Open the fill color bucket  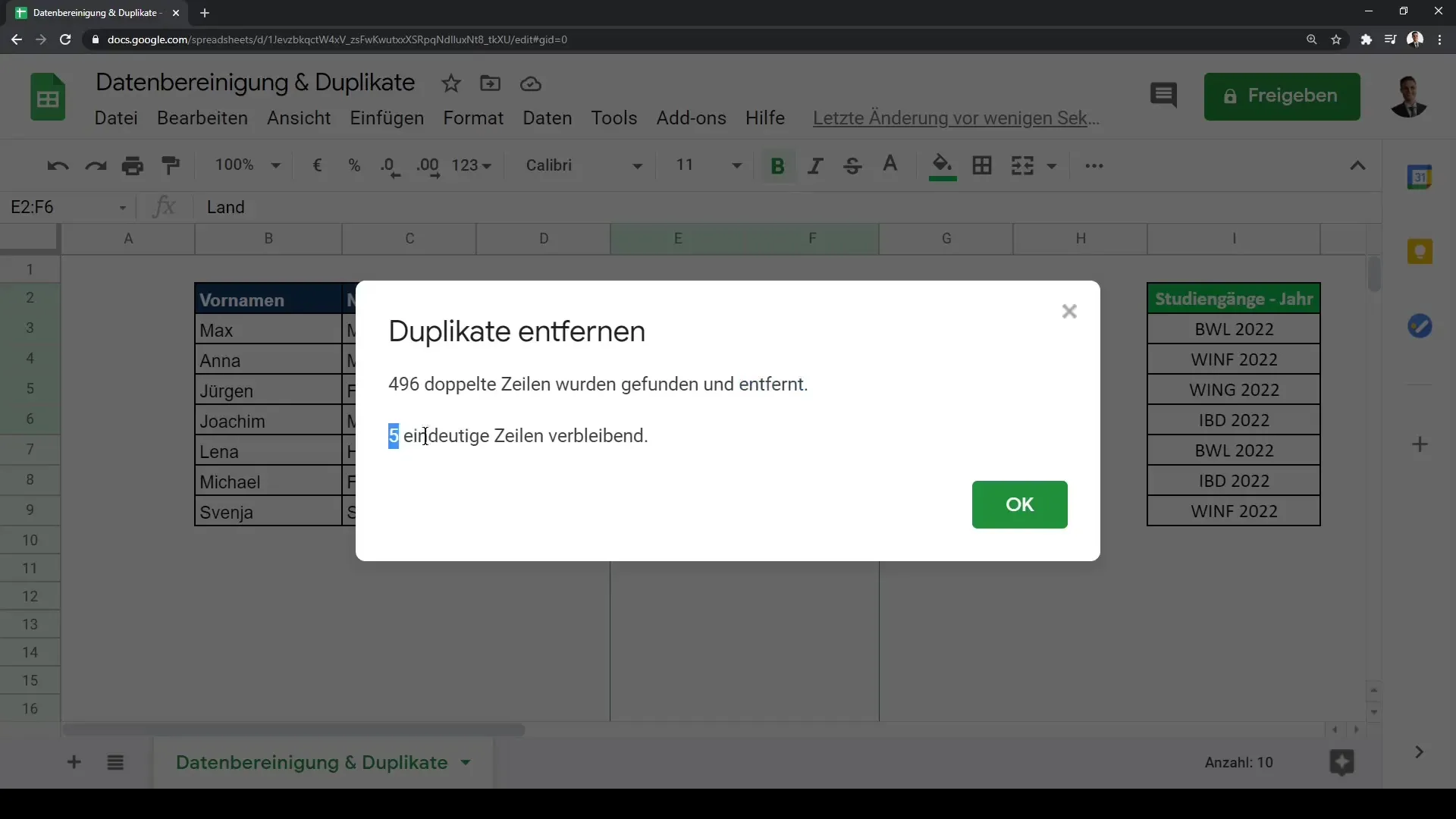943,166
